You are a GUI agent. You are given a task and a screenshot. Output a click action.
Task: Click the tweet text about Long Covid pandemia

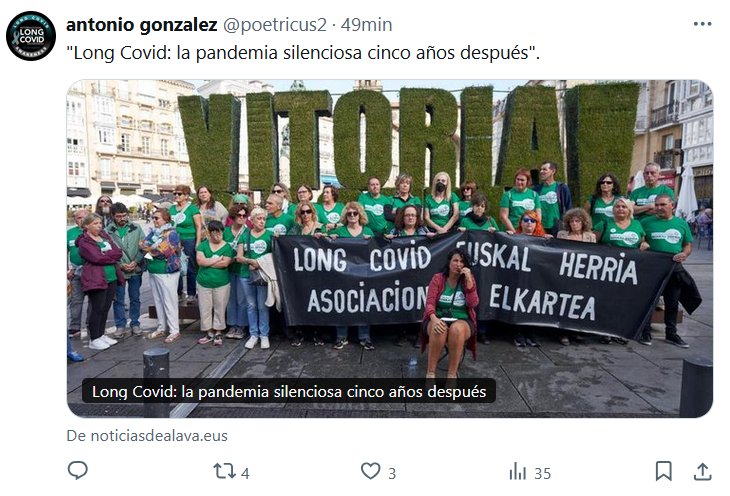303,53
